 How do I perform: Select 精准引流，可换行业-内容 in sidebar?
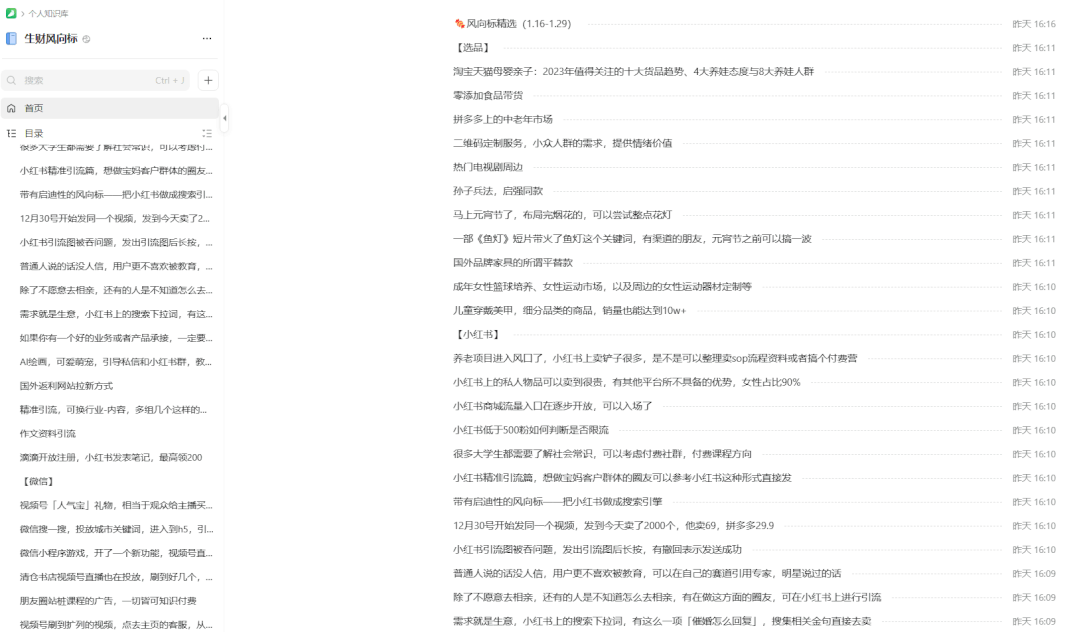click(x=114, y=410)
